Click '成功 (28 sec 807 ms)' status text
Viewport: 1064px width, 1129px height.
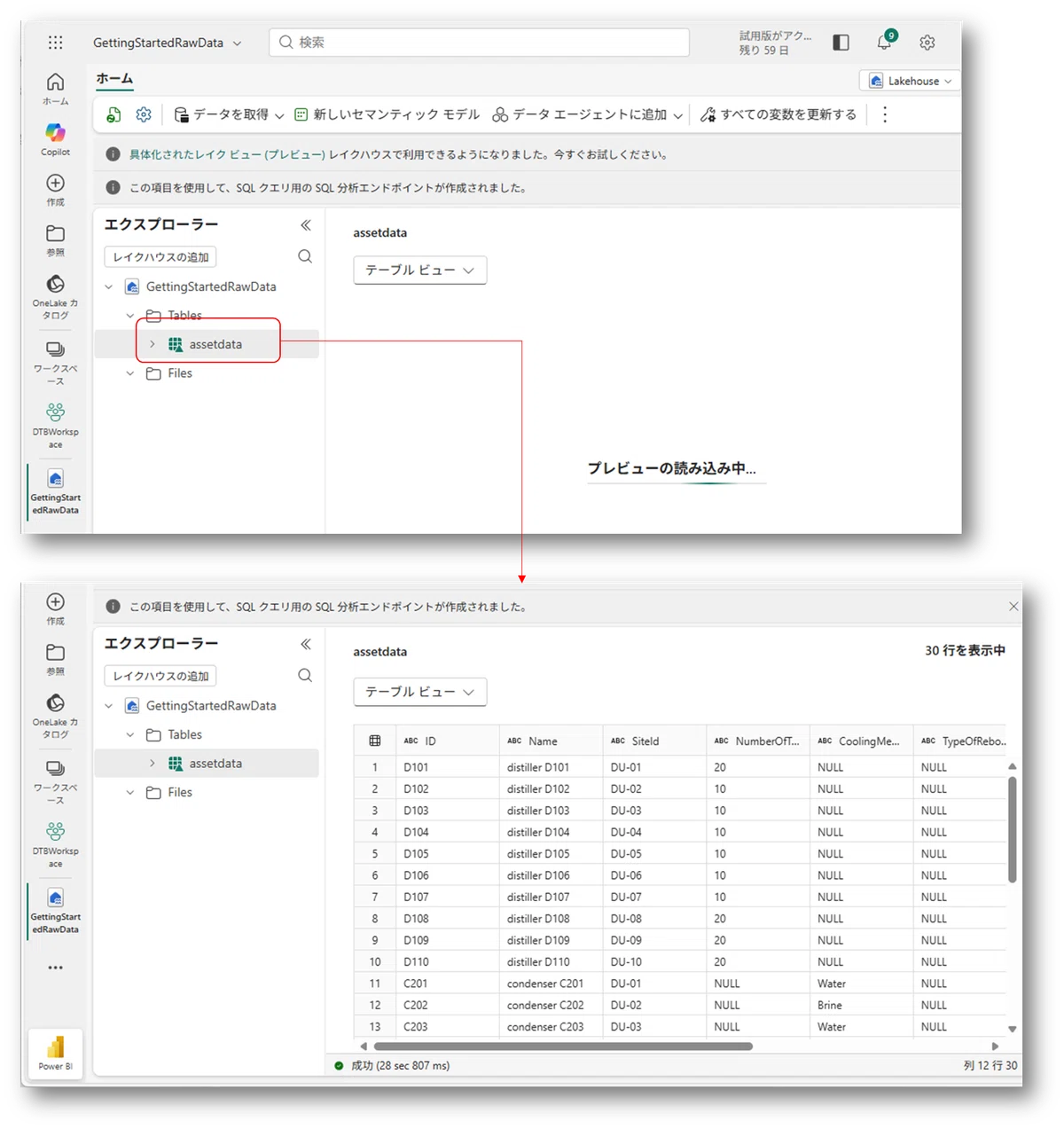pos(401,1066)
